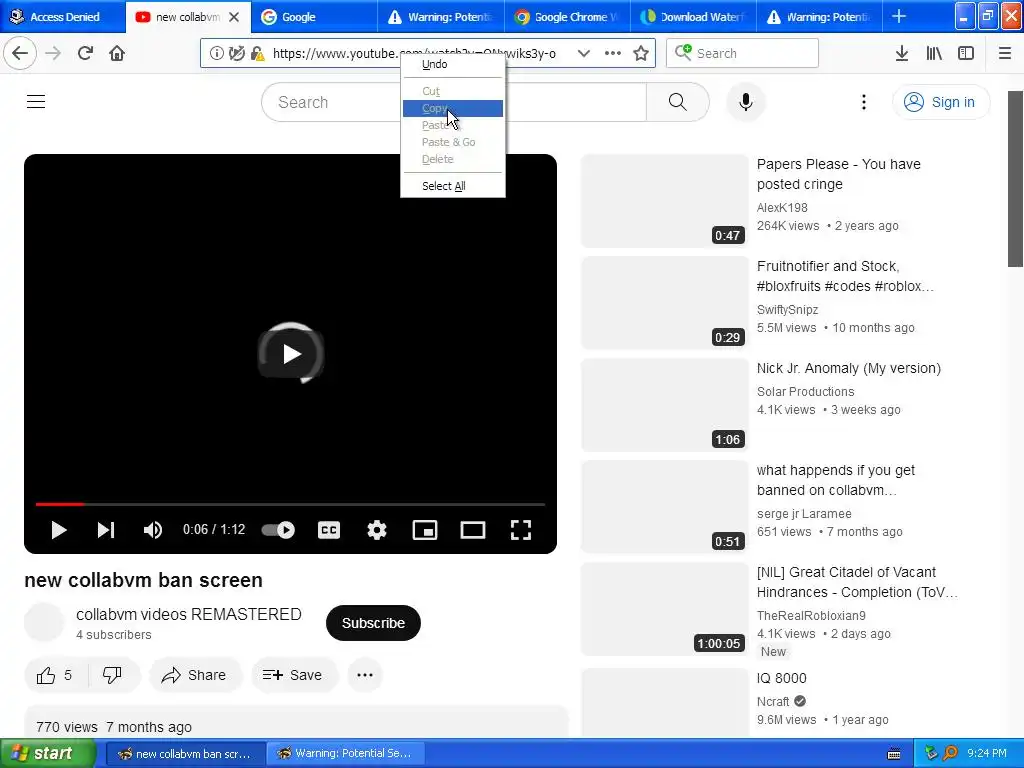Open IQ 8000 video by Ncraft

point(782,679)
